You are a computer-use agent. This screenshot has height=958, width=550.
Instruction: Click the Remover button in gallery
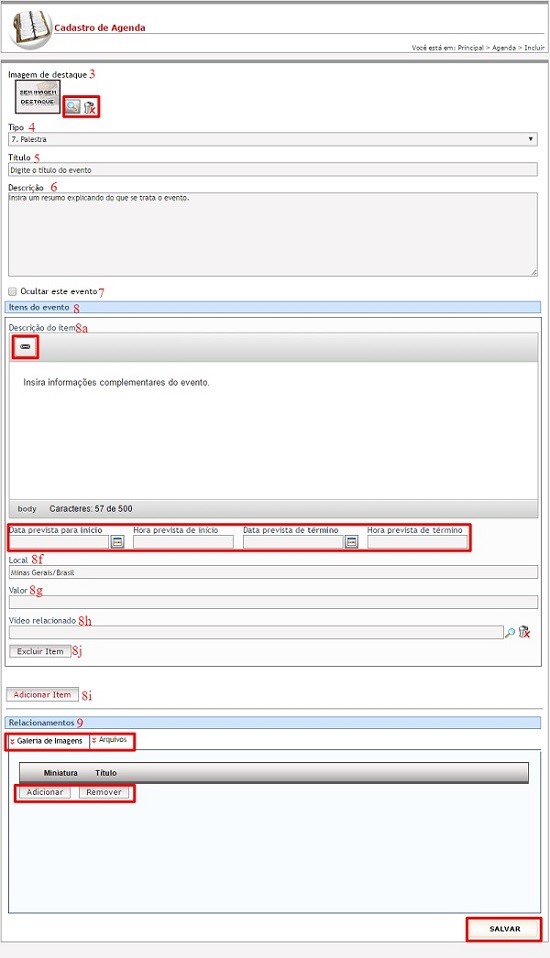click(103, 792)
